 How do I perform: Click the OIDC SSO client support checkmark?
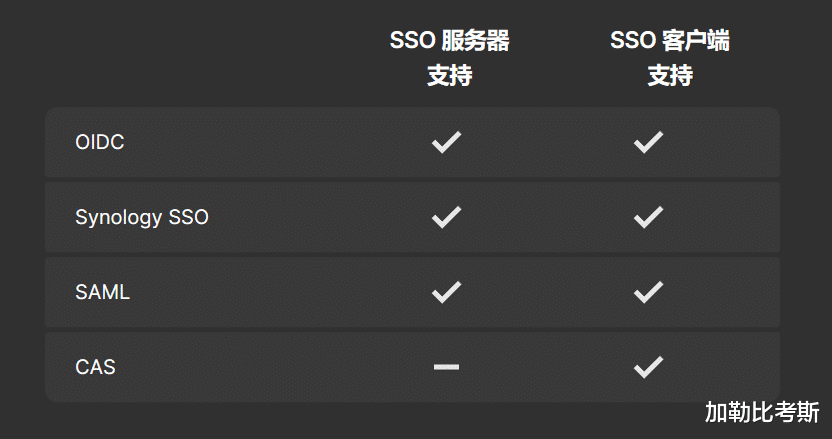(648, 142)
